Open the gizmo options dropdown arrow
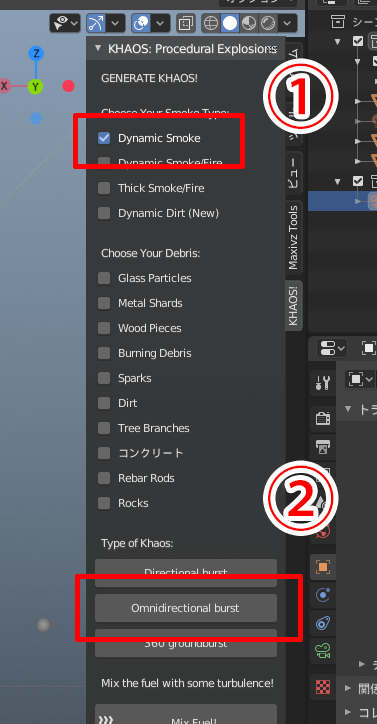Image resolution: width=377 pixels, height=724 pixels. click(116, 22)
